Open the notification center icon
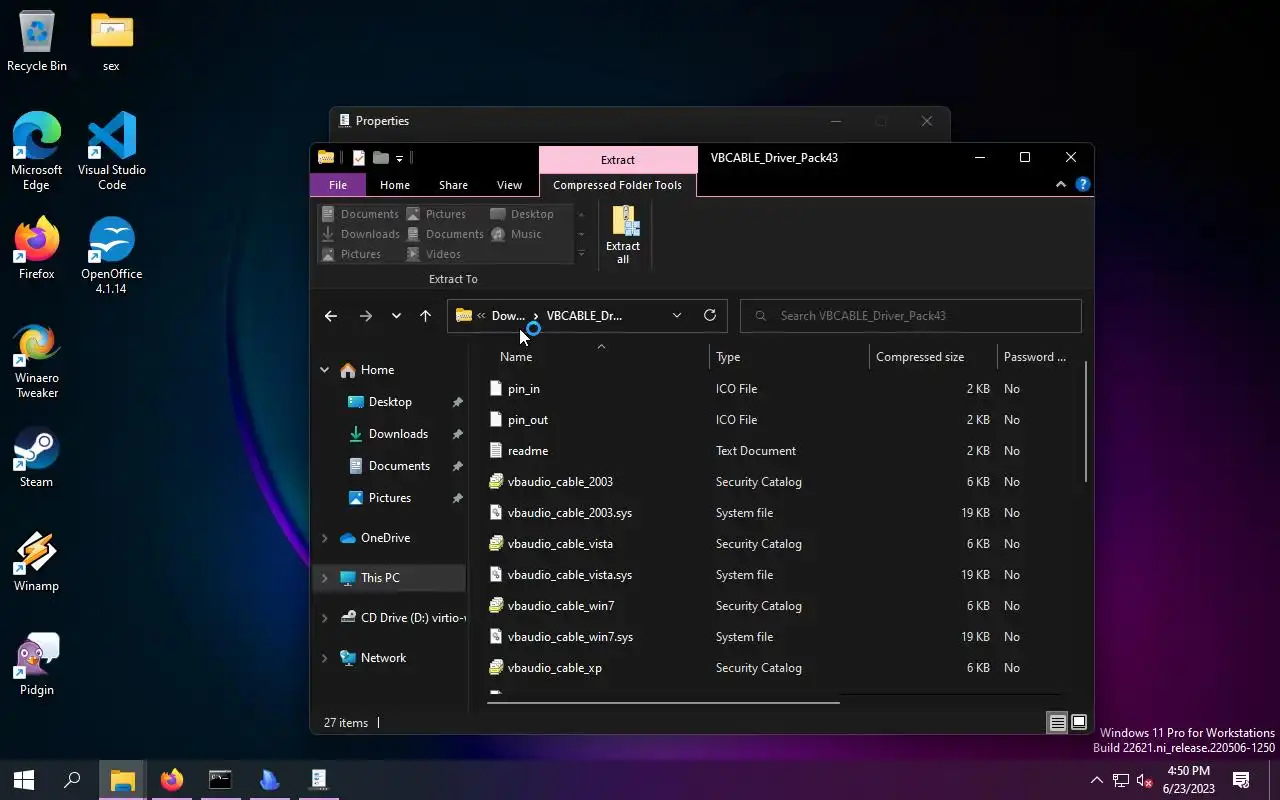1280x800 pixels. click(1241, 780)
